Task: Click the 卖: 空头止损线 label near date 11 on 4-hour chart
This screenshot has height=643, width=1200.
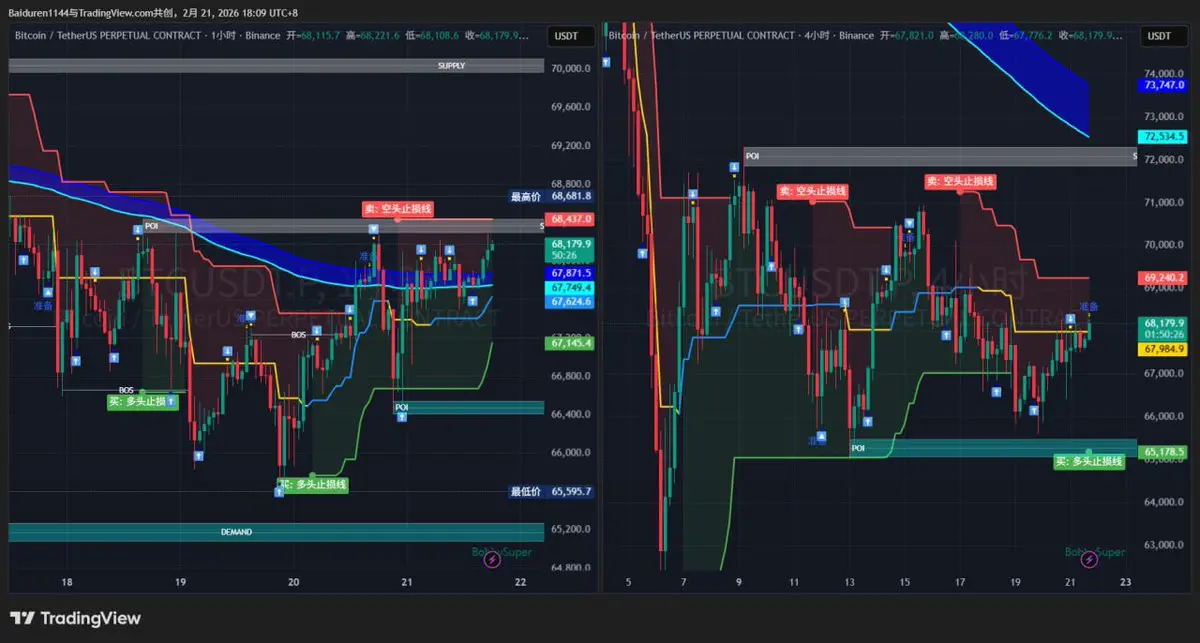Action: pyautogui.click(x=814, y=191)
